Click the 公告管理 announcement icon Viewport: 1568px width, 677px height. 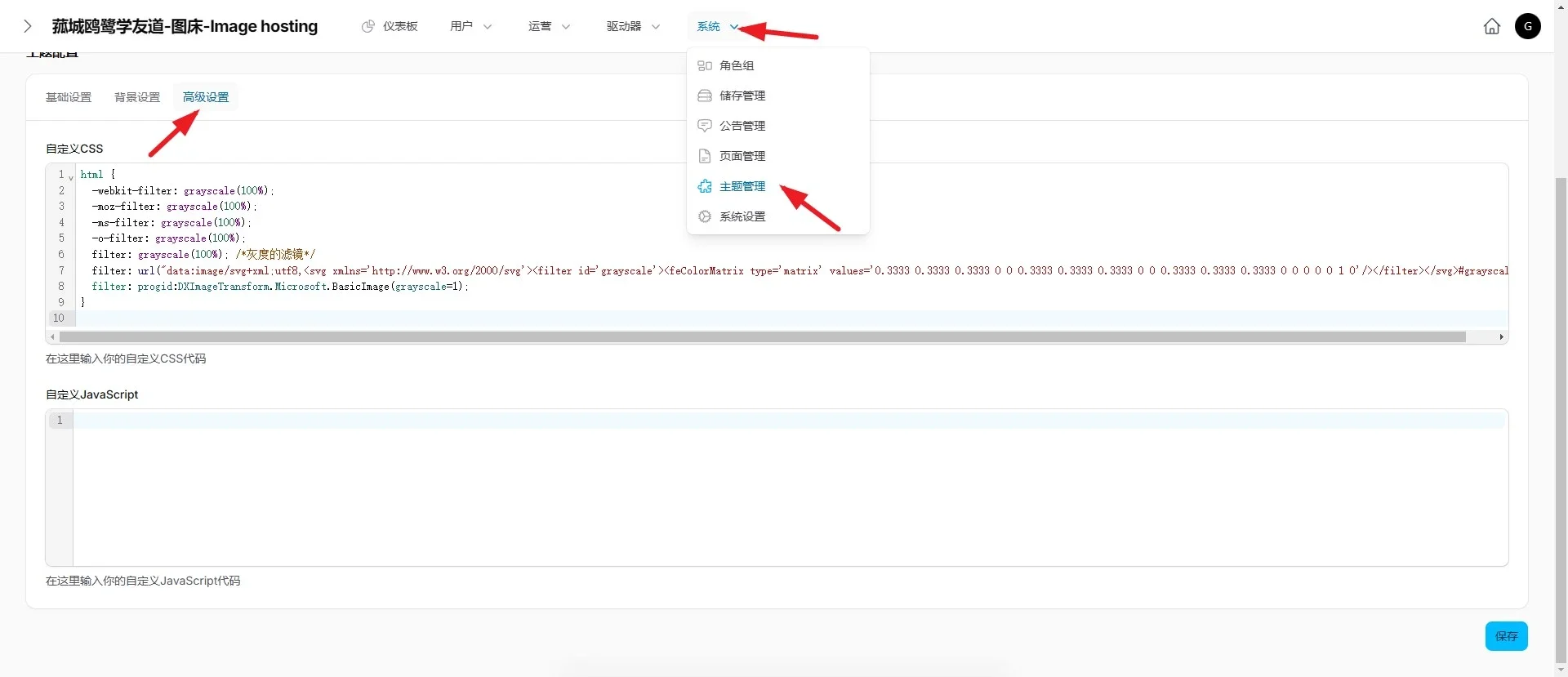pyautogui.click(x=704, y=126)
